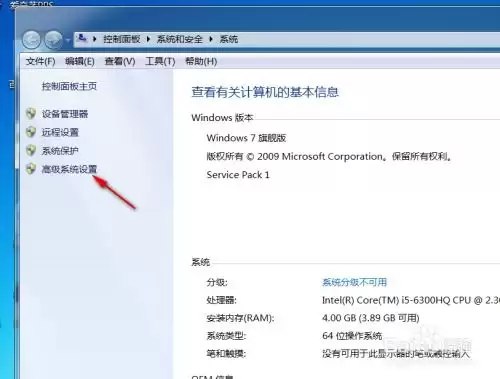Image resolution: width=500 pixels, height=379 pixels.
Task: Open the 帮助(H) menu
Action: point(201,61)
